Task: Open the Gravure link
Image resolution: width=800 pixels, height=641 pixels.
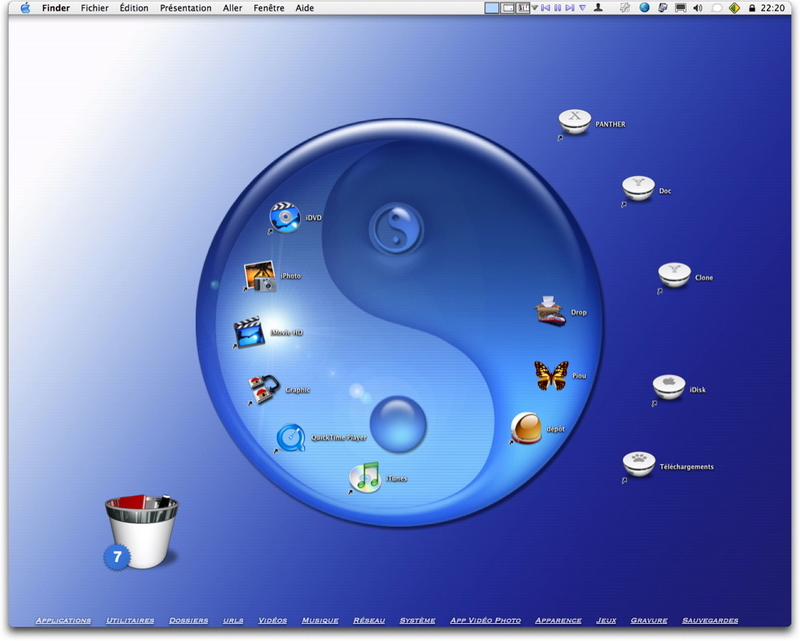Action: tap(649, 621)
